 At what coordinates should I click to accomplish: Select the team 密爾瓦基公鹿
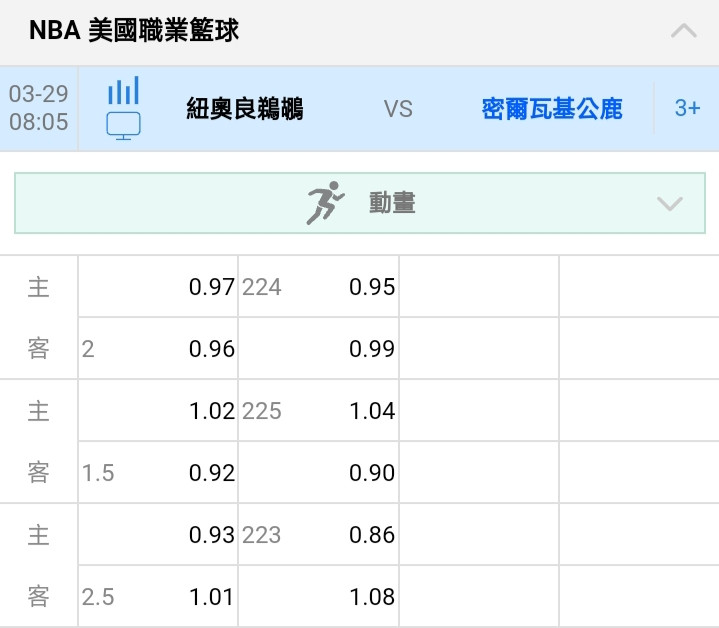click(552, 109)
